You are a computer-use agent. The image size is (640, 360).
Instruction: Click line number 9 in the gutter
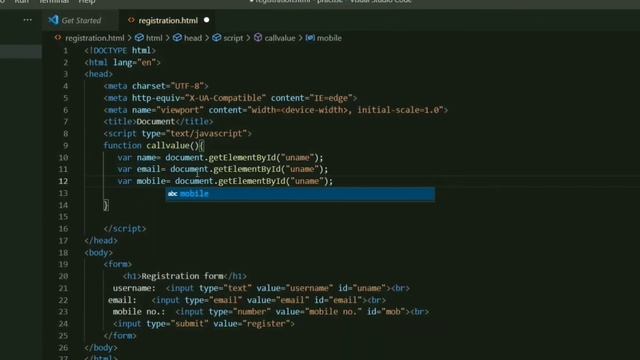point(66,146)
